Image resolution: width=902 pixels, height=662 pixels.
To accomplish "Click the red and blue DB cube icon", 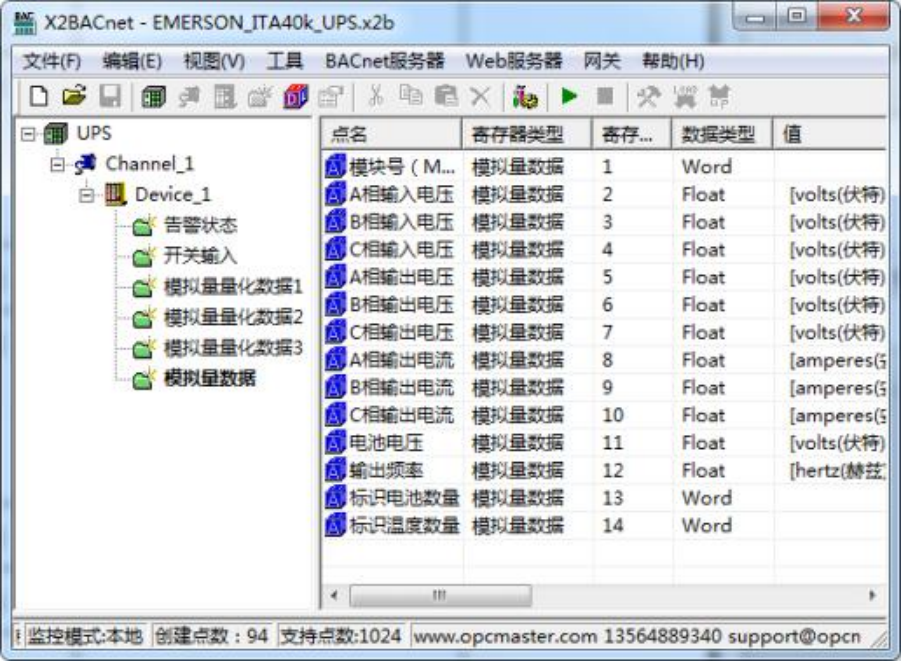I will pyautogui.click(x=296, y=97).
